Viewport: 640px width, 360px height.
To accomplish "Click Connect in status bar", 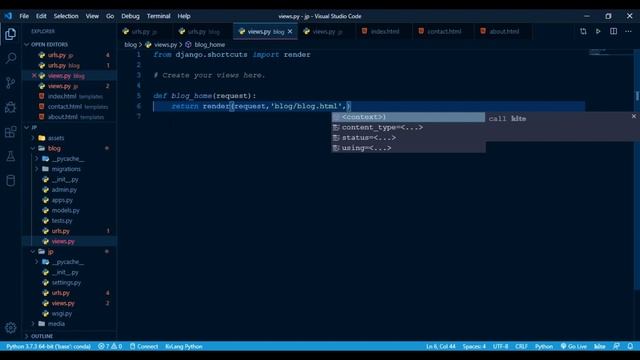I will (x=144, y=347).
